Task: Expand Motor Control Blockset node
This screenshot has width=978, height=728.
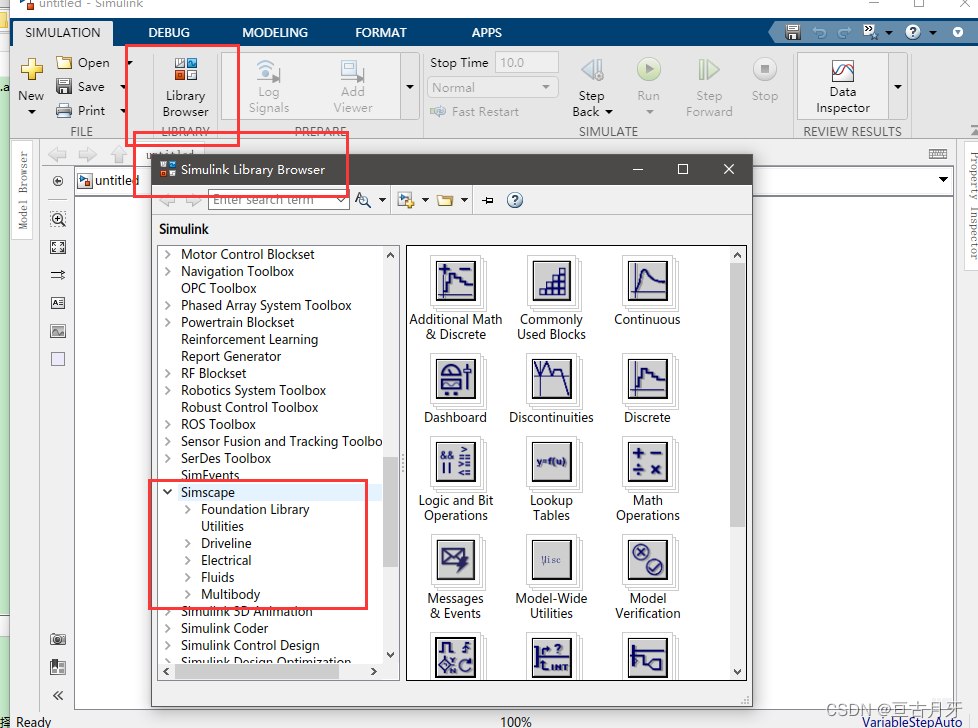Action: (168, 255)
